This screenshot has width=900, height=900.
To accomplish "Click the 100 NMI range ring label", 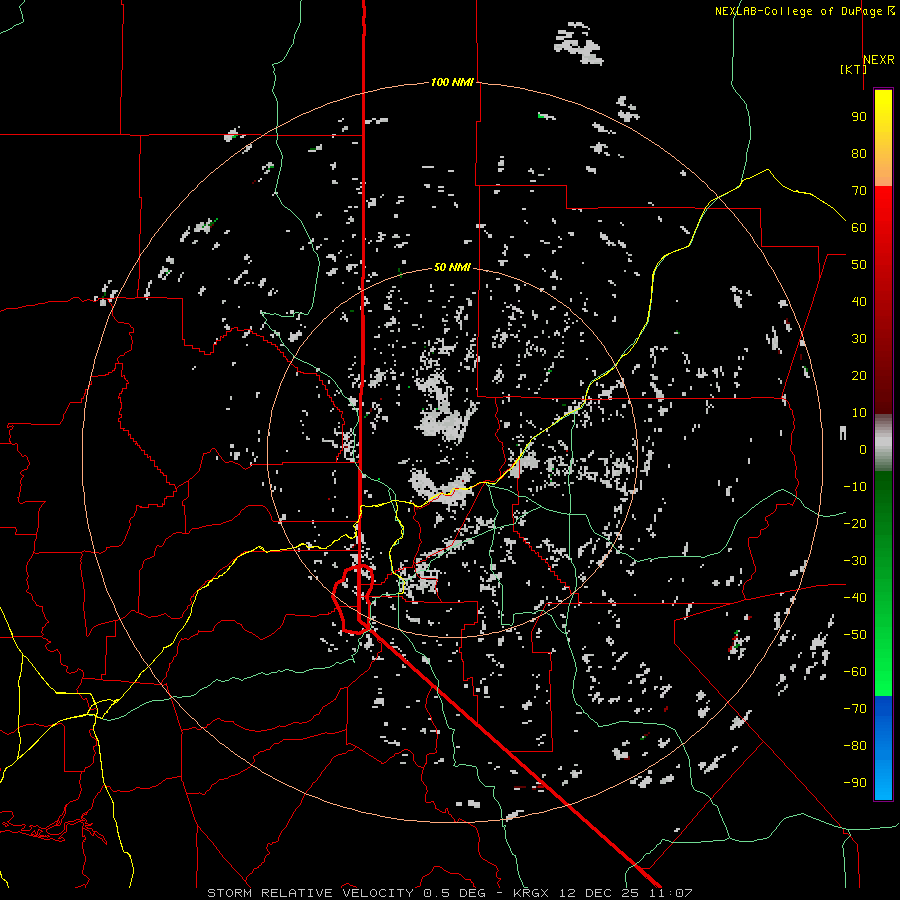I will point(452,82).
